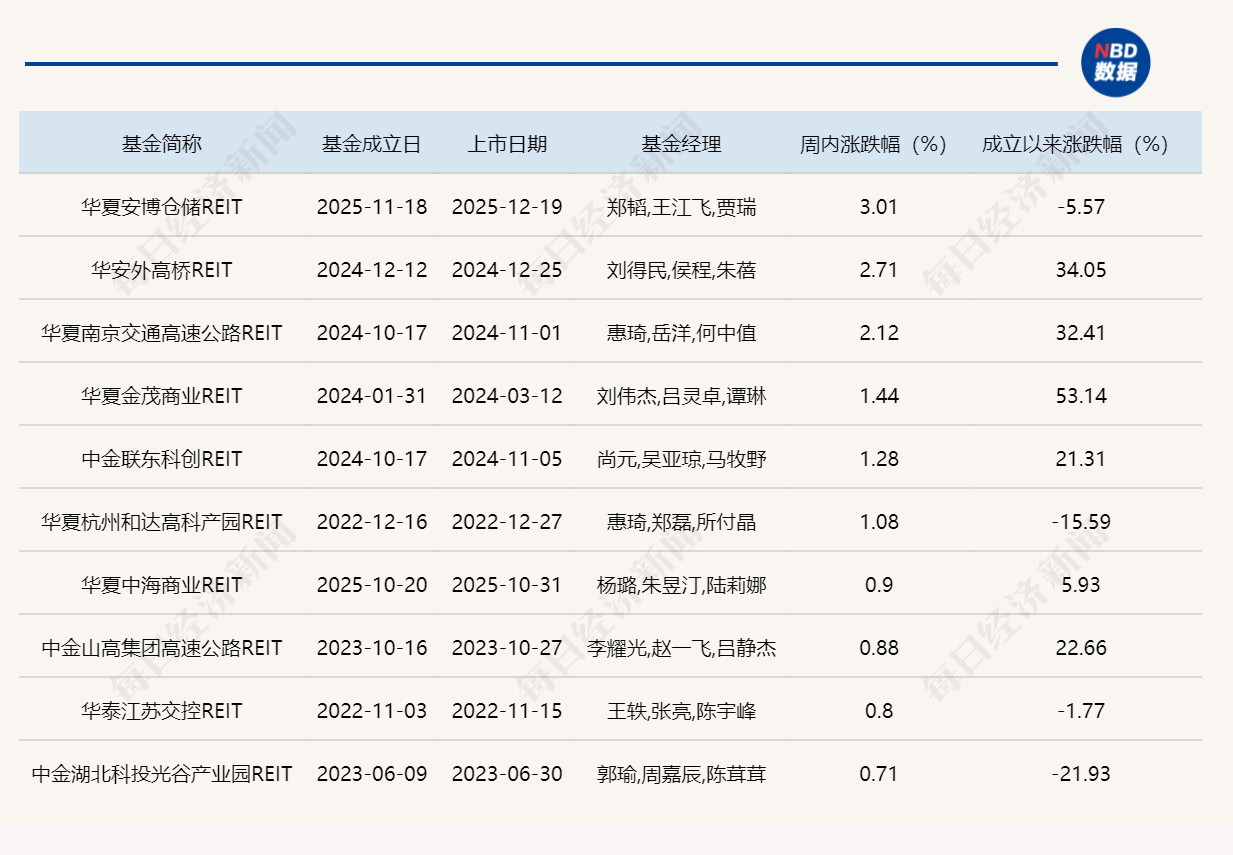The width and height of the screenshot is (1233, 855).
Task: Select weekly change value 0.88
Action: pyautogui.click(x=879, y=648)
